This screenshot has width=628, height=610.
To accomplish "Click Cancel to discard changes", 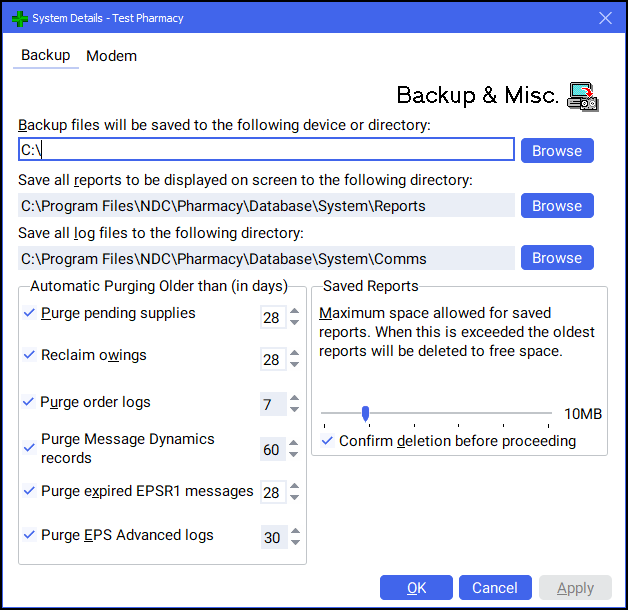I will coord(495,588).
